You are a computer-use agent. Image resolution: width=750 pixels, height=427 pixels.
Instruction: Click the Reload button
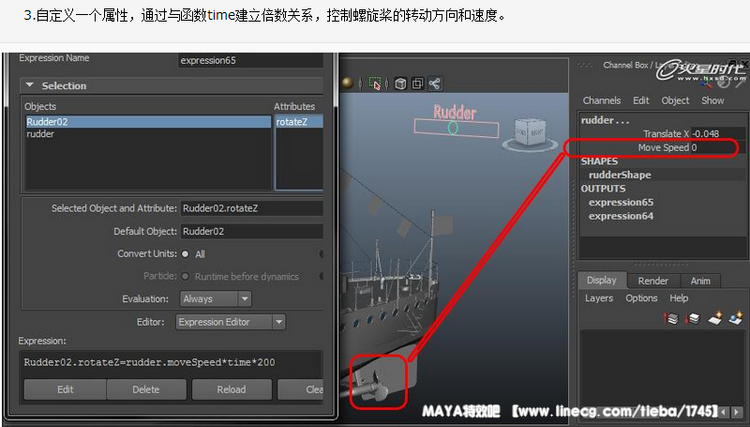tap(231, 389)
